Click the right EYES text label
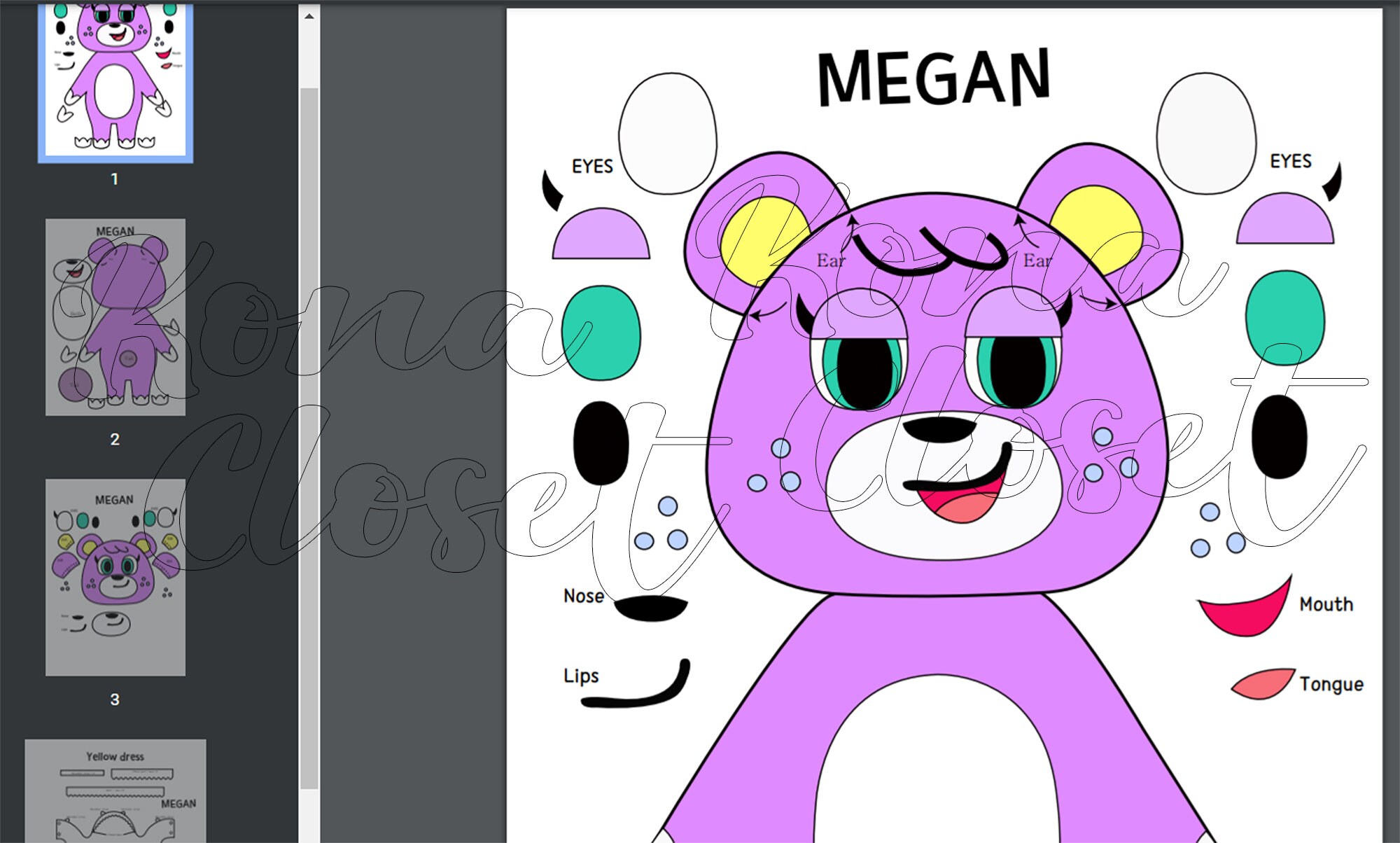 tap(1290, 161)
